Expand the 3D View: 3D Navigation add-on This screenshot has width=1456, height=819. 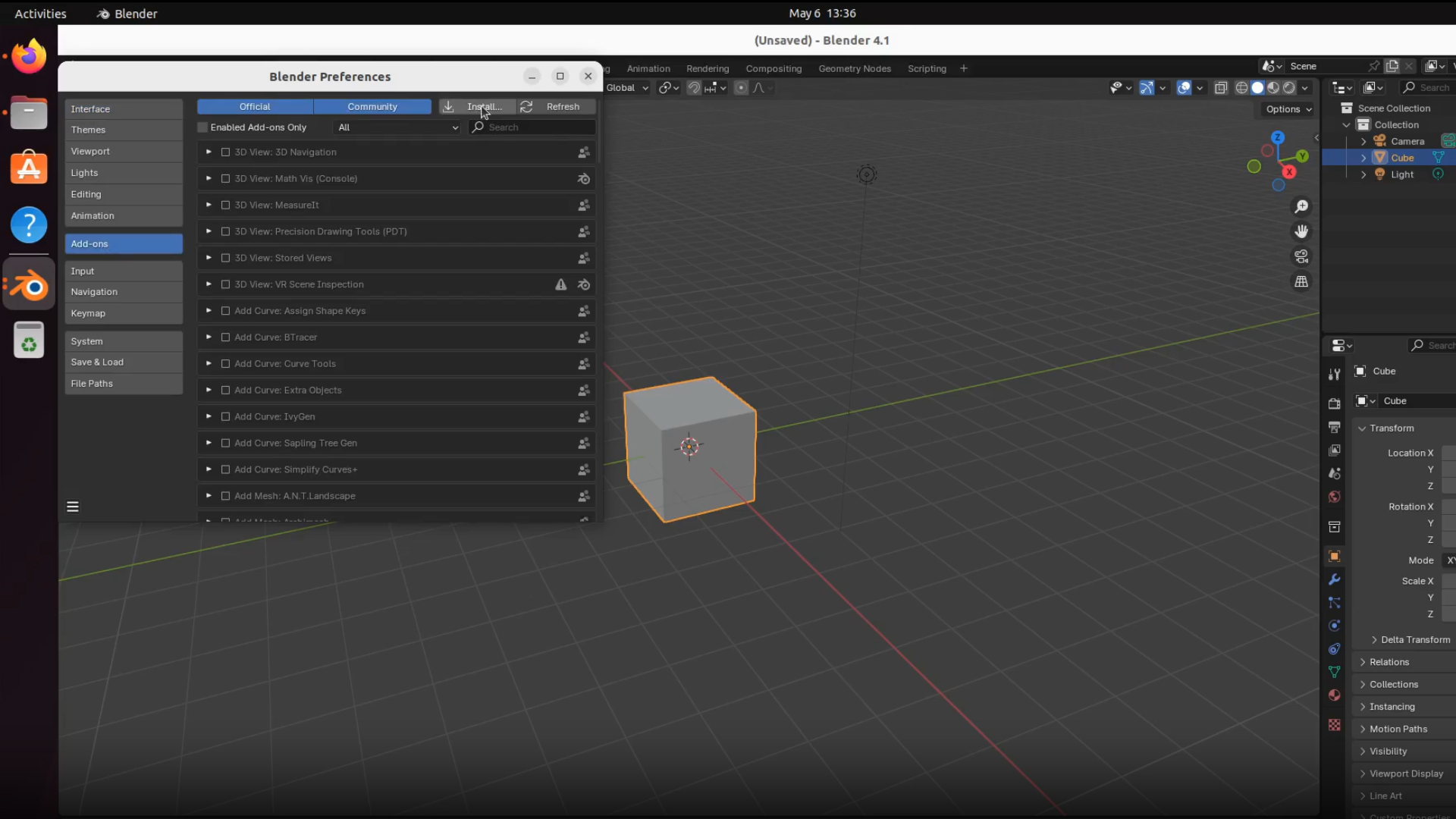[x=208, y=152]
